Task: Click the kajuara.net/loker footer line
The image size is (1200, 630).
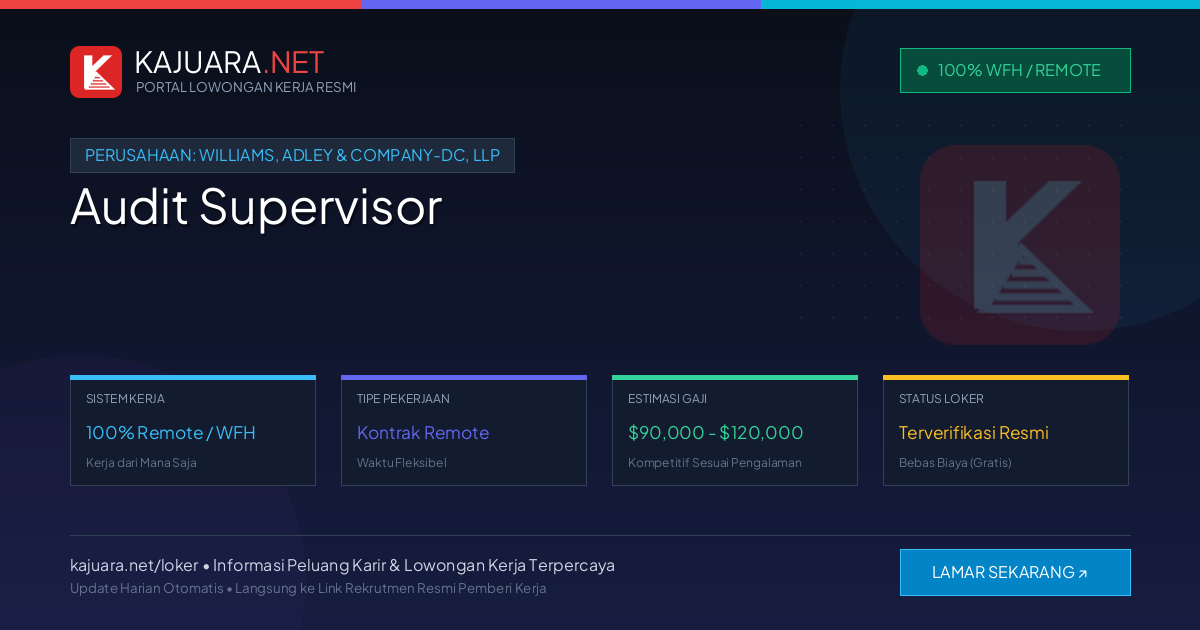Action: [x=342, y=565]
